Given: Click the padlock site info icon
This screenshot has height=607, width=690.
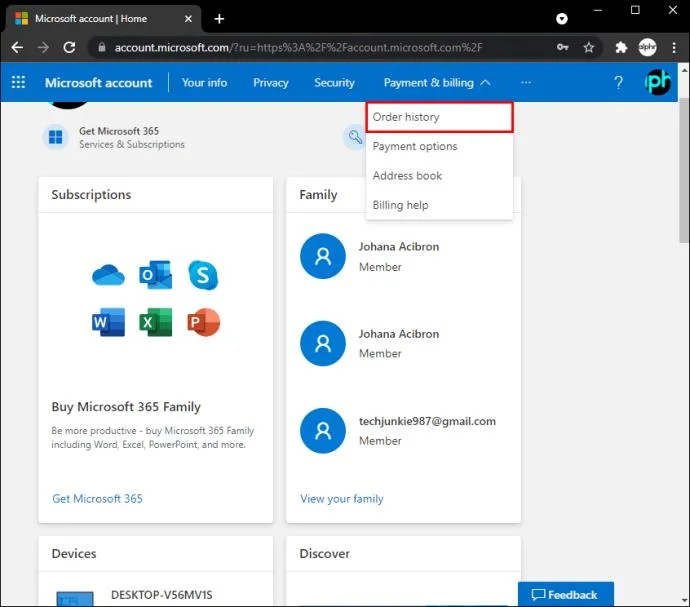Looking at the screenshot, I should click(102, 47).
